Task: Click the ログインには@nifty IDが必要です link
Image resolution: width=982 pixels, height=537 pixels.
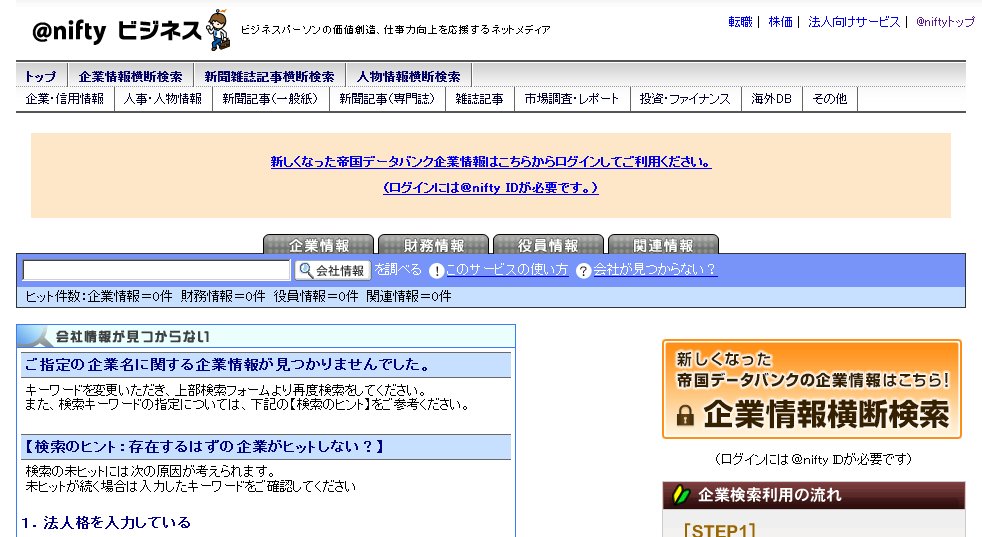Action: pos(491,187)
